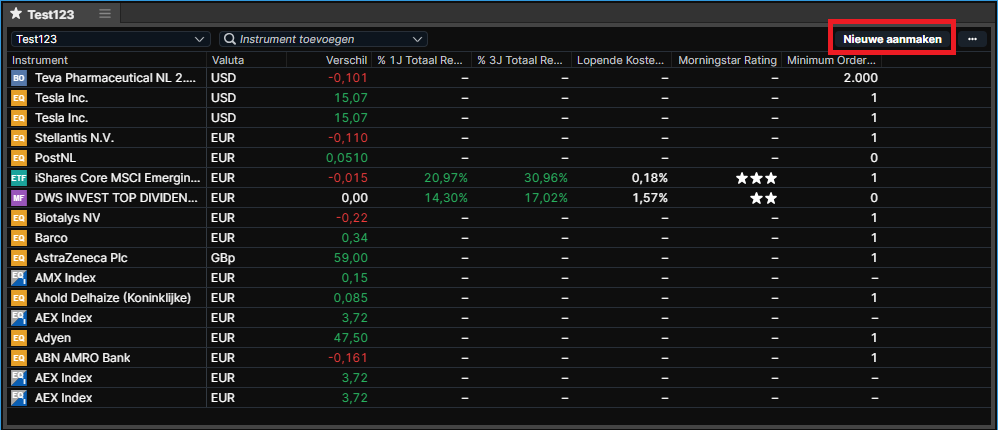Click the 0,0510 Verschil value
998x430 pixels.
347,158
